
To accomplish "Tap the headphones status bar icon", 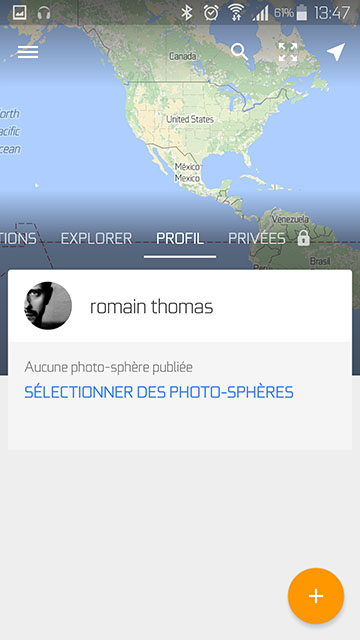I will click(44, 13).
